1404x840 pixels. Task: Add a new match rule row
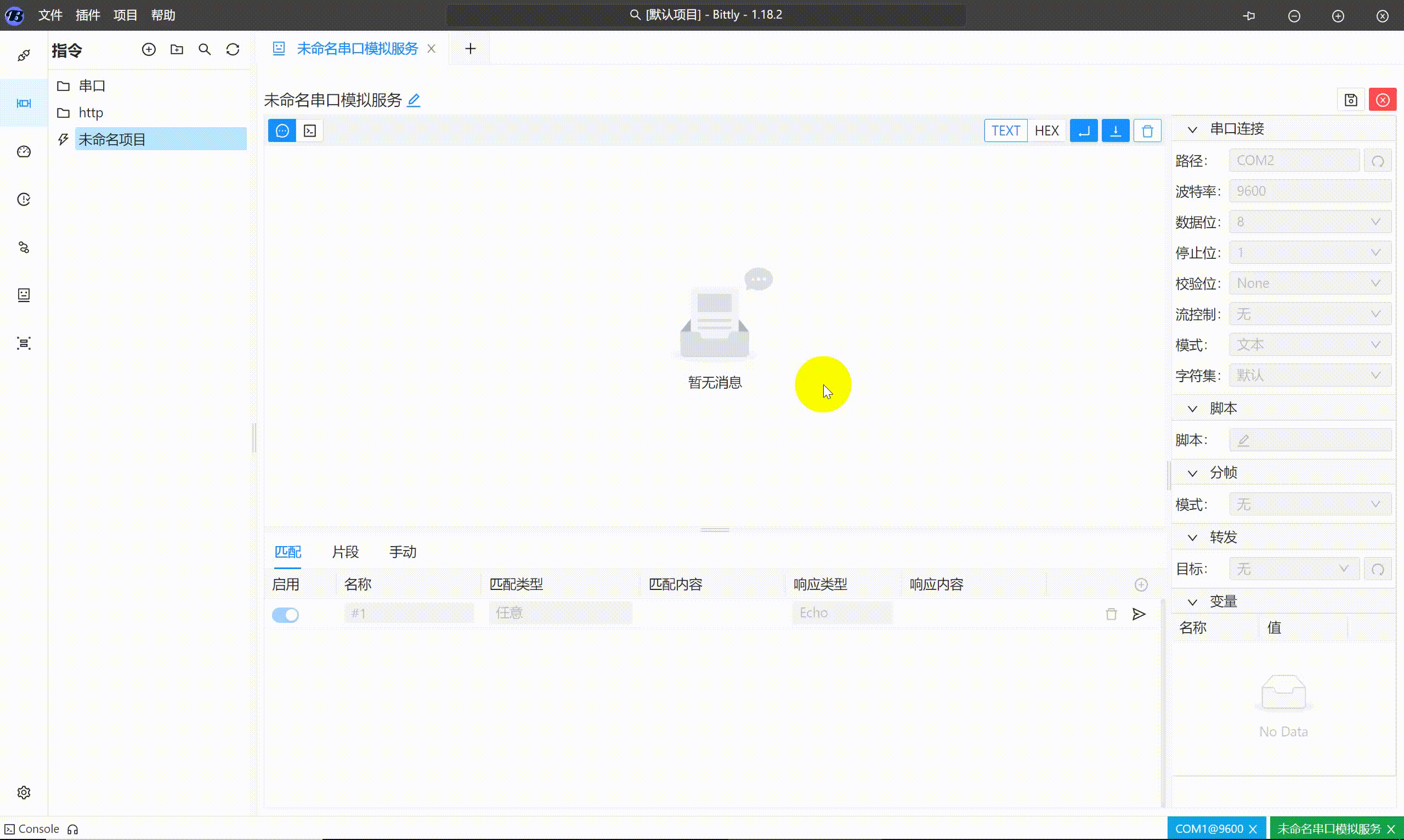[1142, 584]
